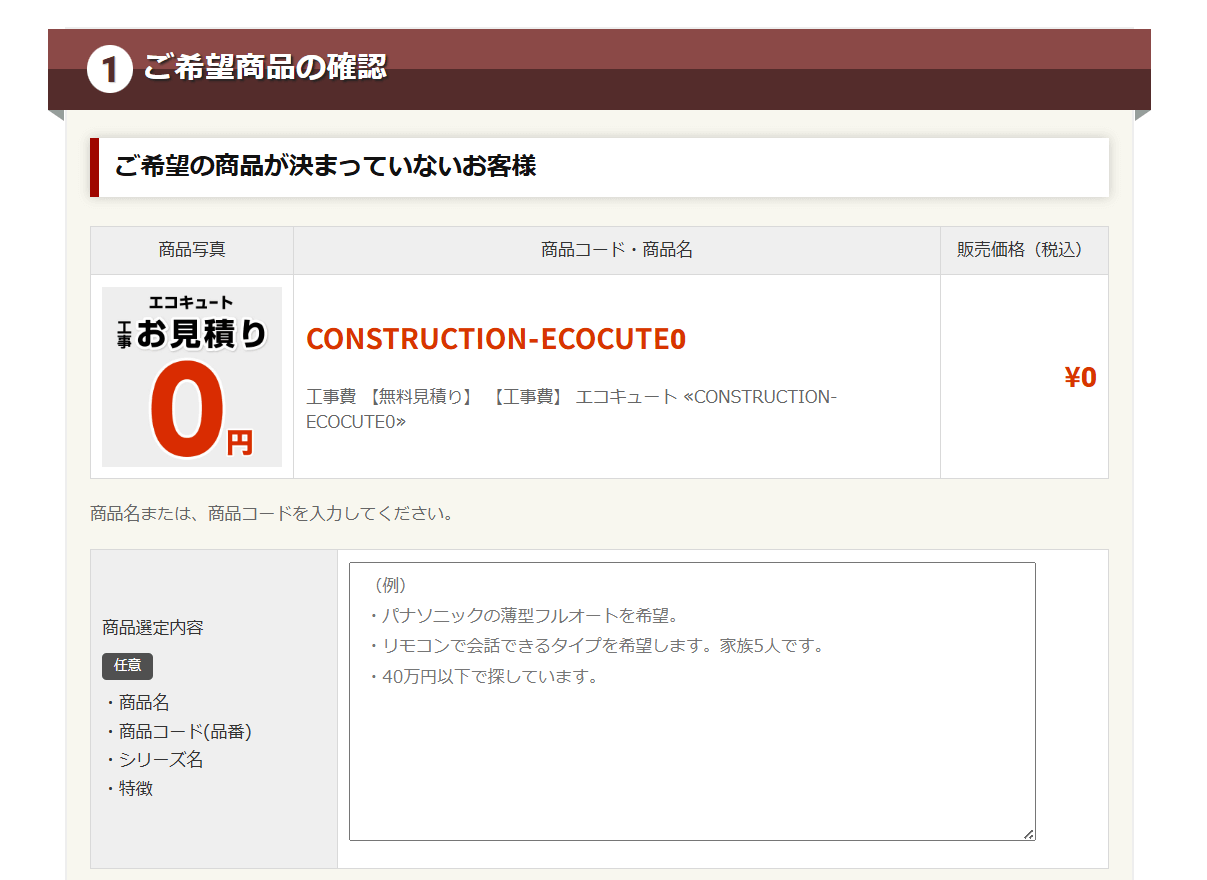Click the text area resize handle corner

coord(1029,834)
